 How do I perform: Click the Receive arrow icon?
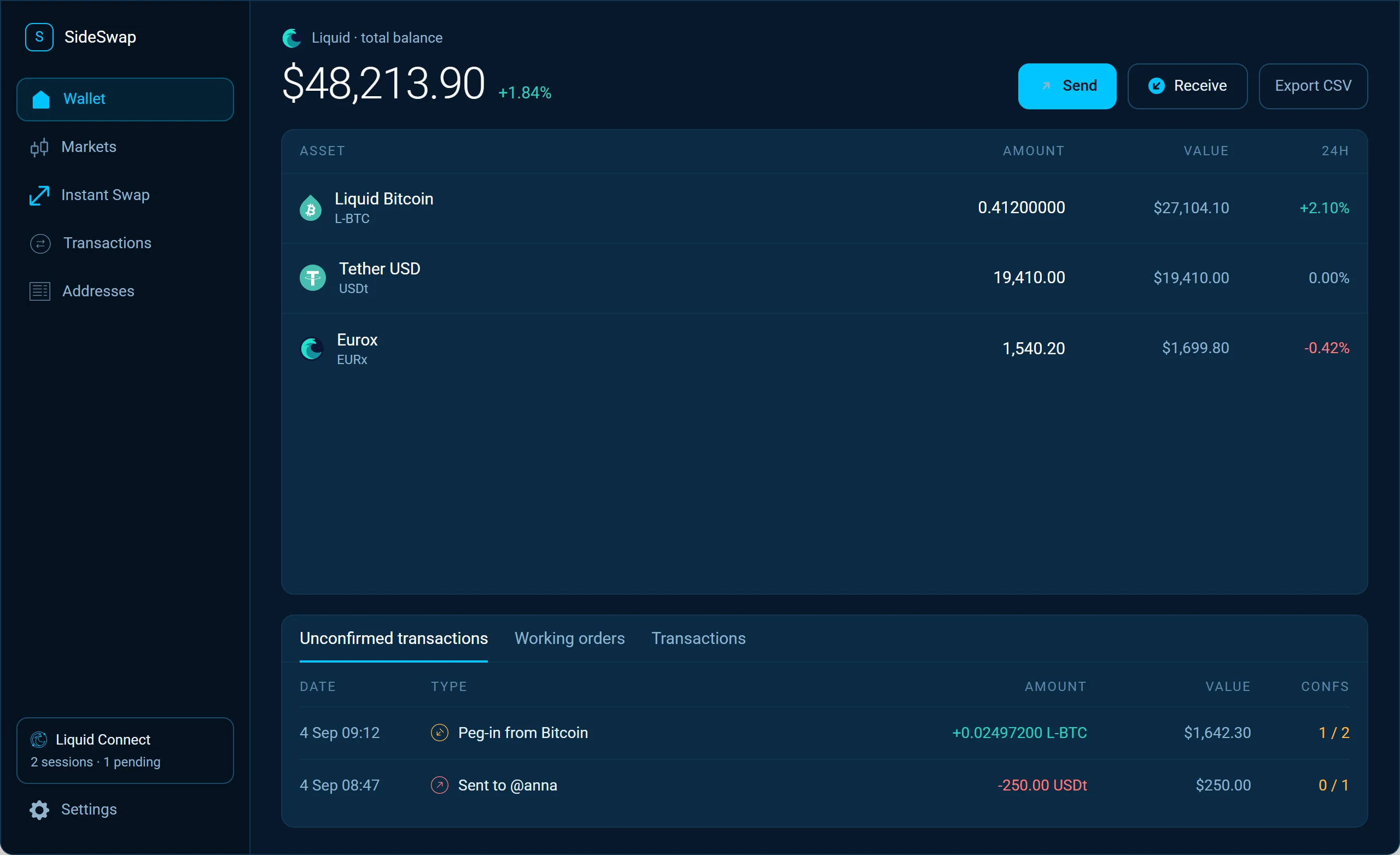point(1156,86)
